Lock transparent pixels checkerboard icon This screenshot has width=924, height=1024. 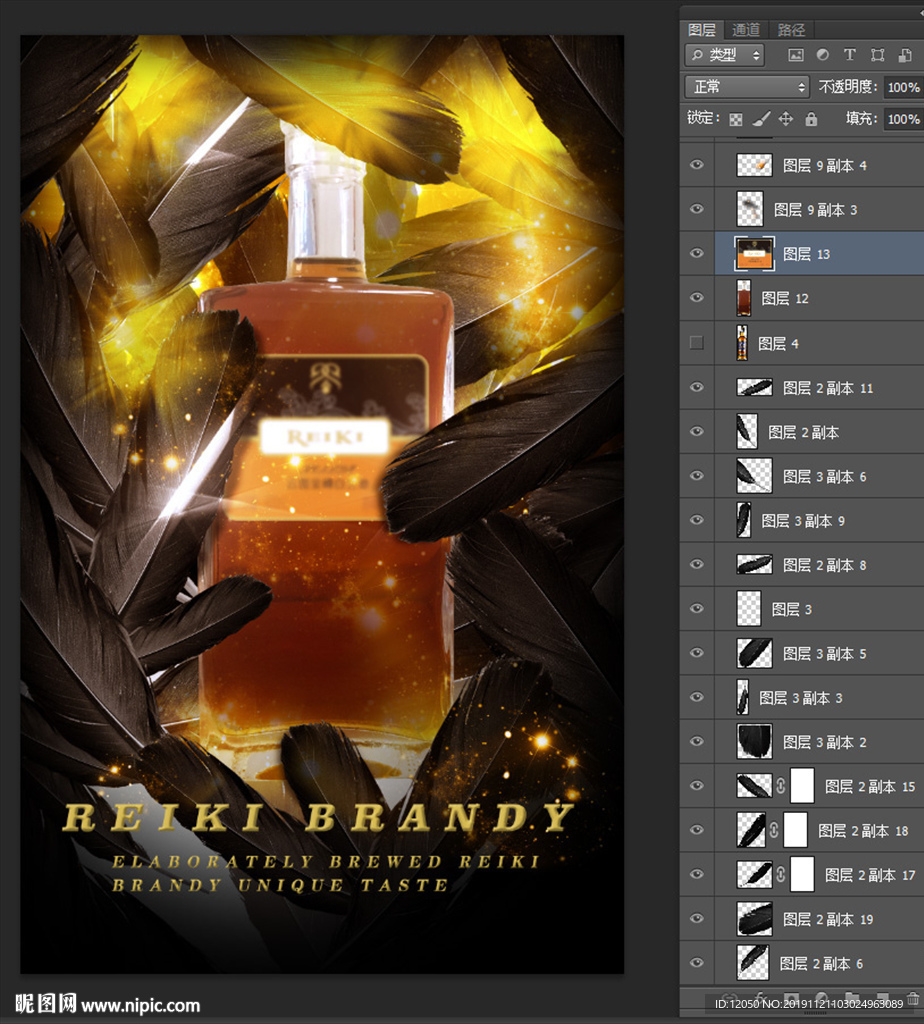(x=736, y=119)
